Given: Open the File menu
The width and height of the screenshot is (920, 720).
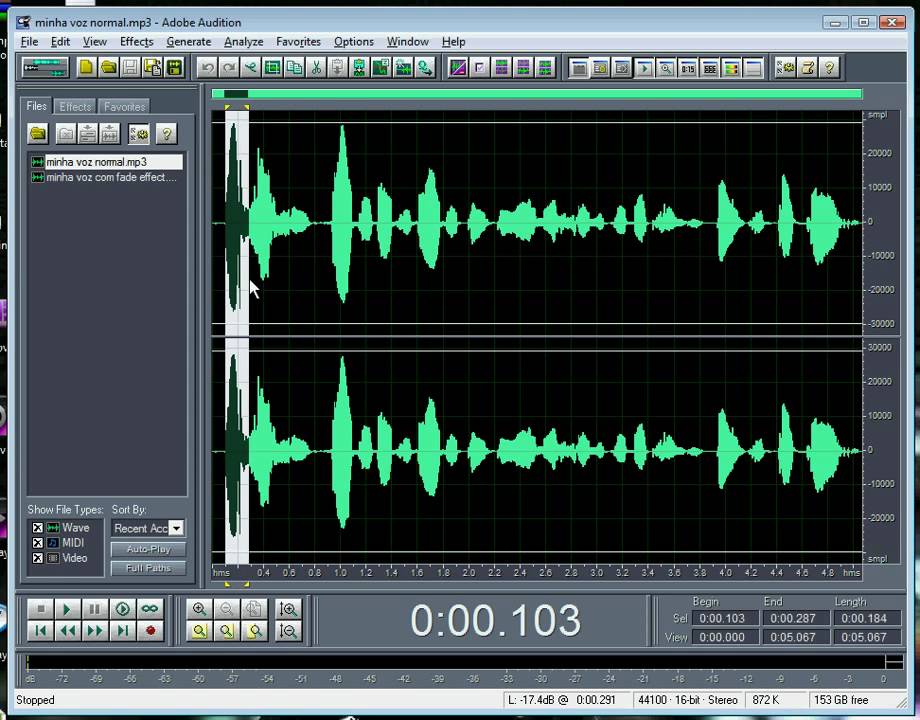Looking at the screenshot, I should pyautogui.click(x=29, y=42).
